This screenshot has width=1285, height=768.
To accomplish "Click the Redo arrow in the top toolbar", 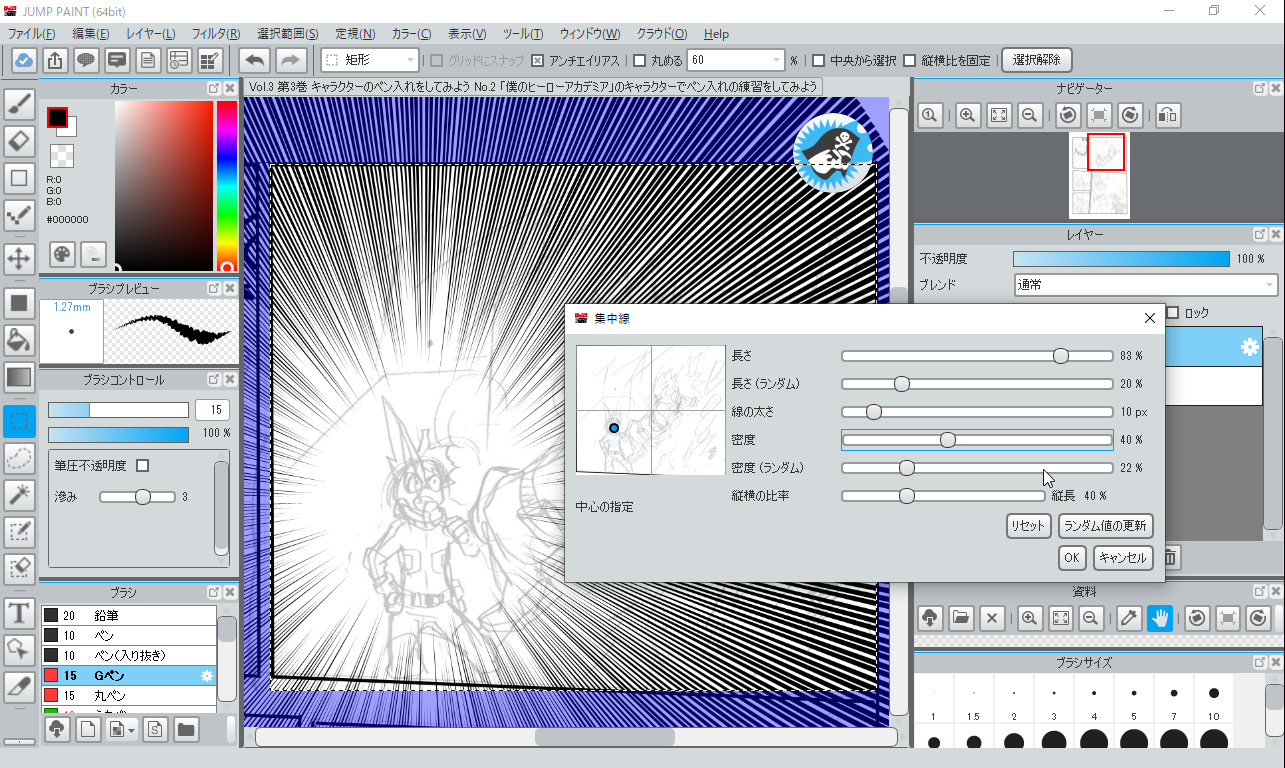I will [x=290, y=60].
